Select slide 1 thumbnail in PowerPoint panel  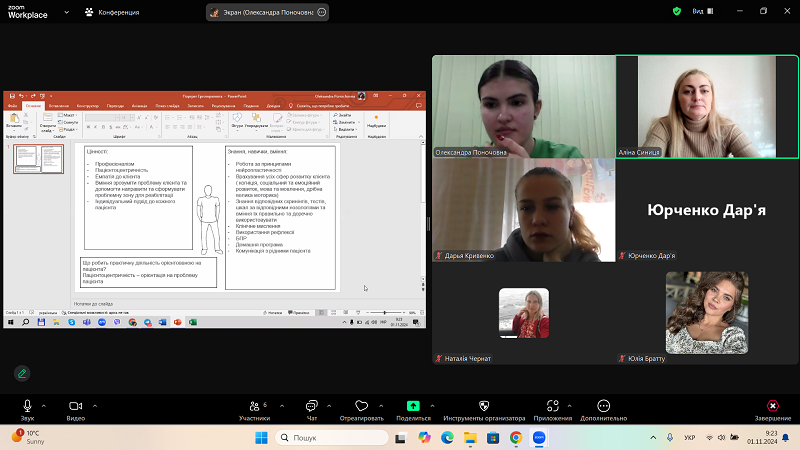point(39,159)
